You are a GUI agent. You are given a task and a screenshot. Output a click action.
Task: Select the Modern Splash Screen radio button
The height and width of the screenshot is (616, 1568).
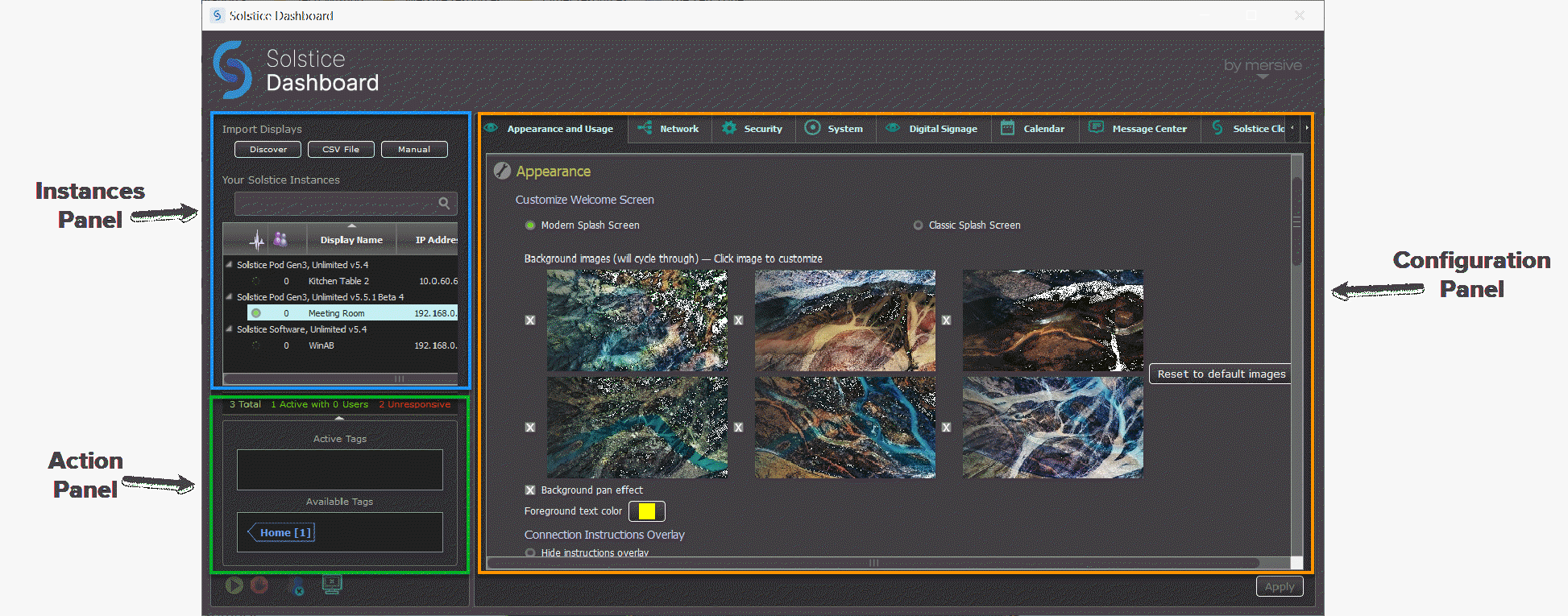[530, 225]
